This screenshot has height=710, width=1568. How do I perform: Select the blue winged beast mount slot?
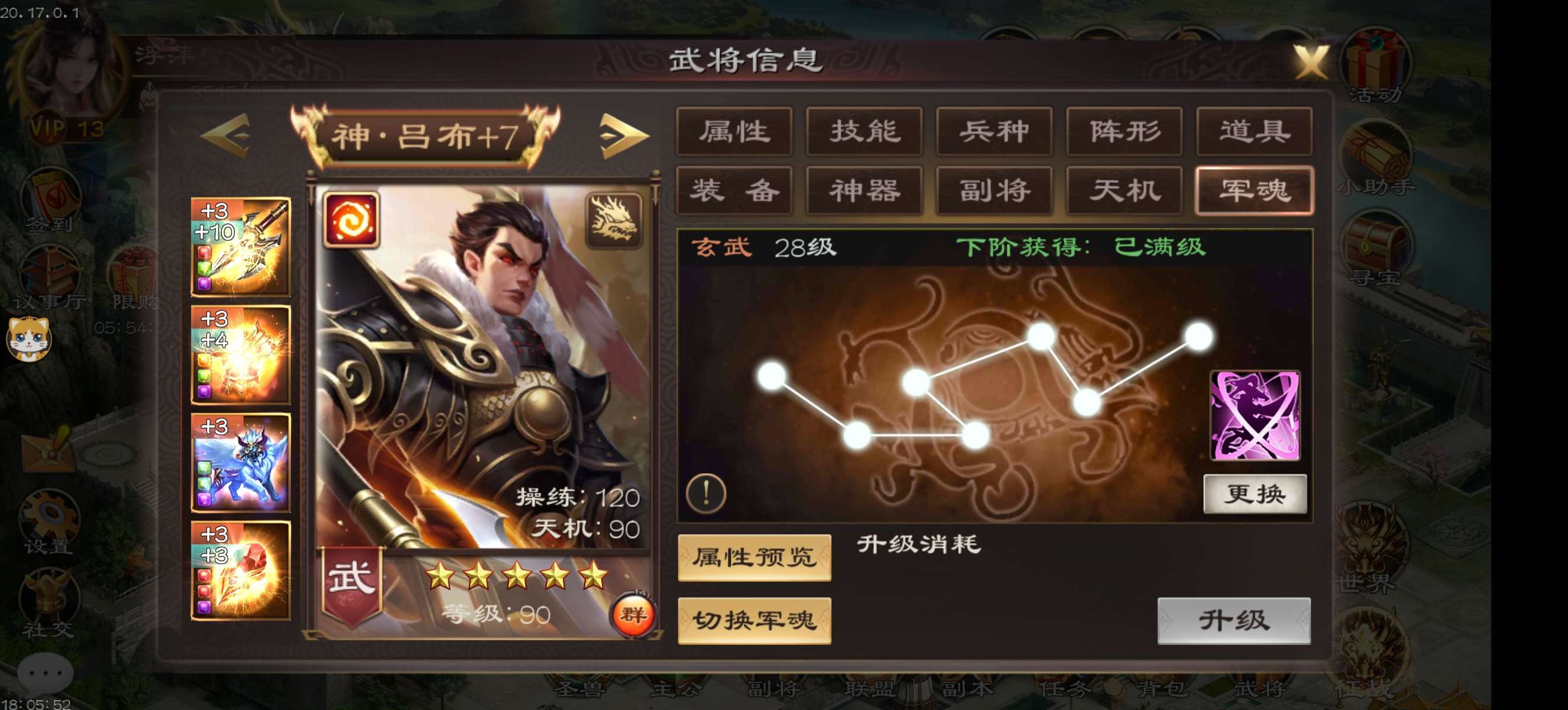[x=241, y=462]
